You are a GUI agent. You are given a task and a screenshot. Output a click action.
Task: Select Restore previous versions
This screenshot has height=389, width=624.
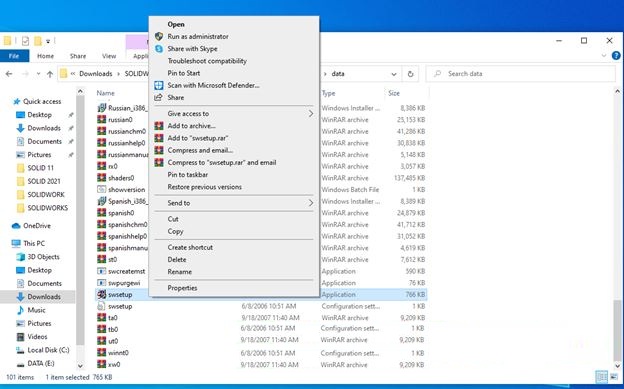205,187
